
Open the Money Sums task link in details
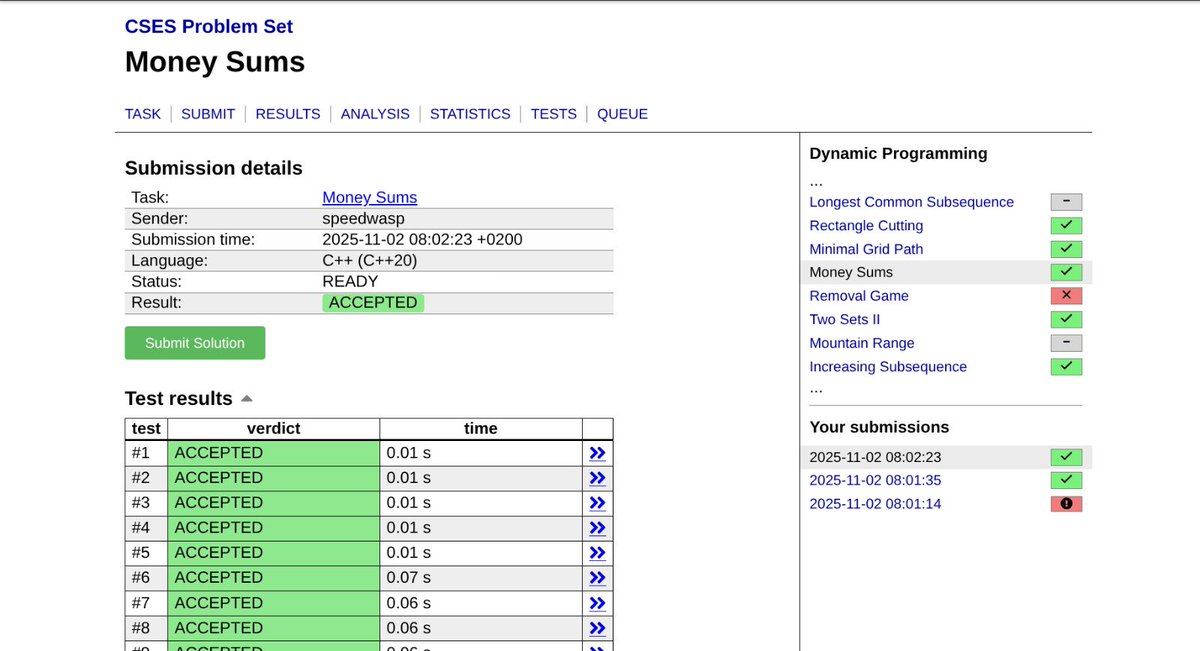click(x=370, y=198)
